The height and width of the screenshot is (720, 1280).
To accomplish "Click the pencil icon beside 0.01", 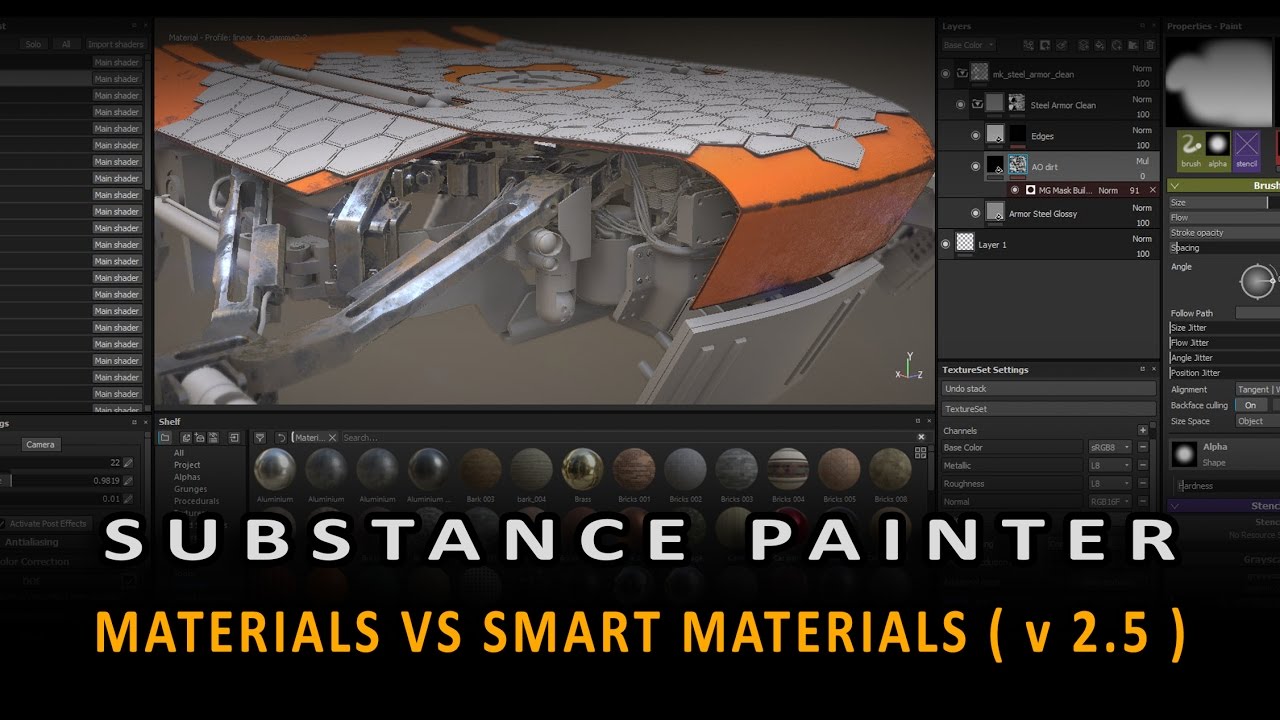I will (128, 499).
